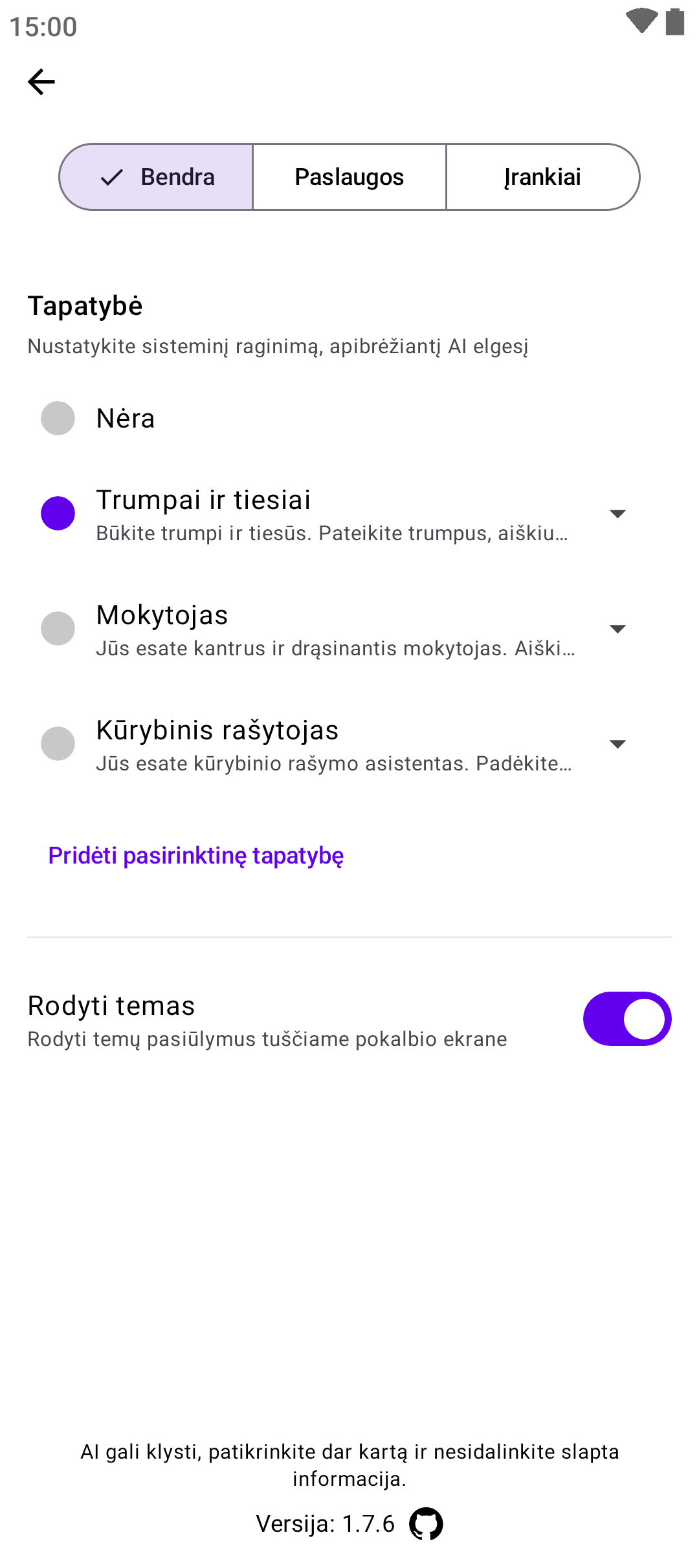Tap the back arrow icon

point(41,82)
